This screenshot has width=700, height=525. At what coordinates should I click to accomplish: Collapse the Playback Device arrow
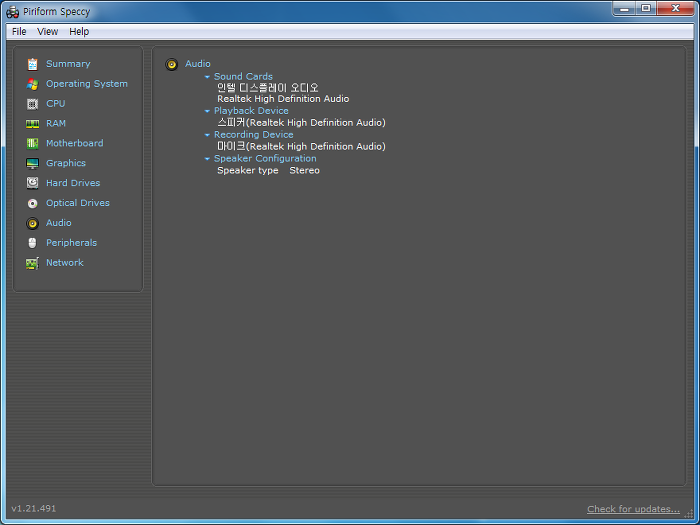(x=207, y=111)
